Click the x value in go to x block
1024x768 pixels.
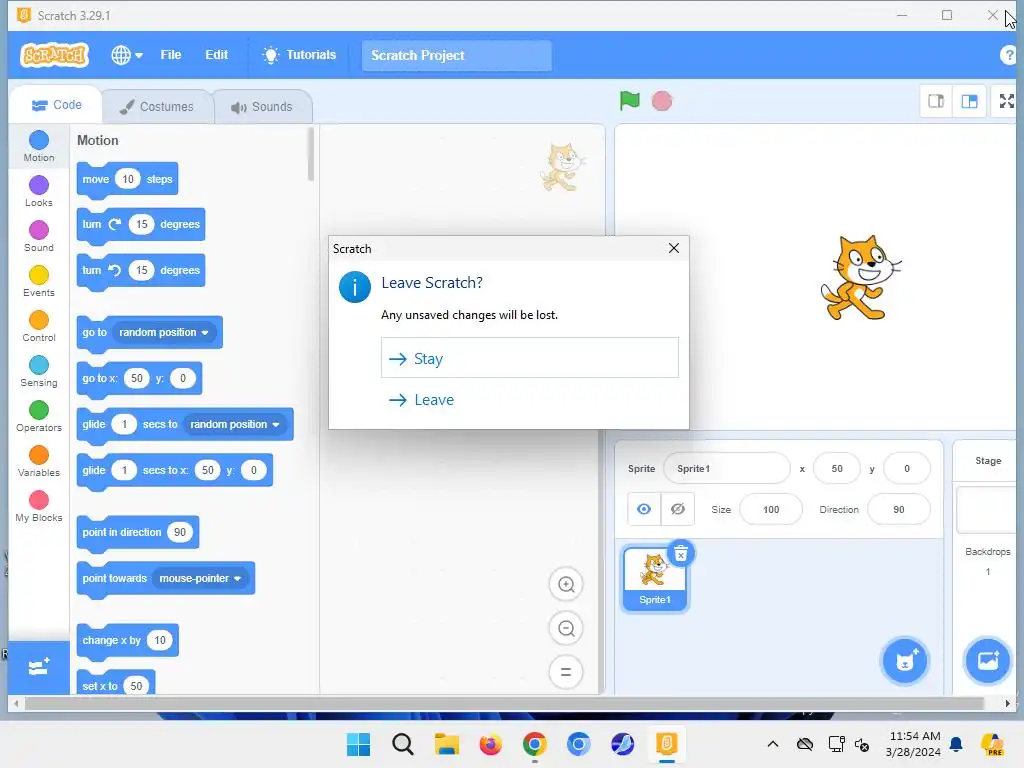click(x=136, y=378)
